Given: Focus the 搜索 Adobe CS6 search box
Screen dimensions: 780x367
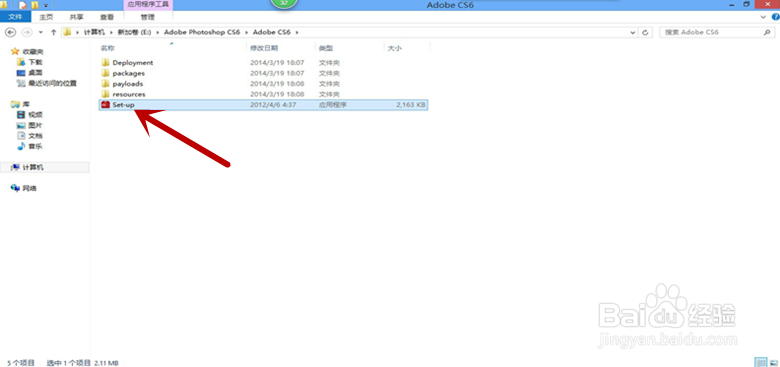Looking at the screenshot, I should point(716,32).
